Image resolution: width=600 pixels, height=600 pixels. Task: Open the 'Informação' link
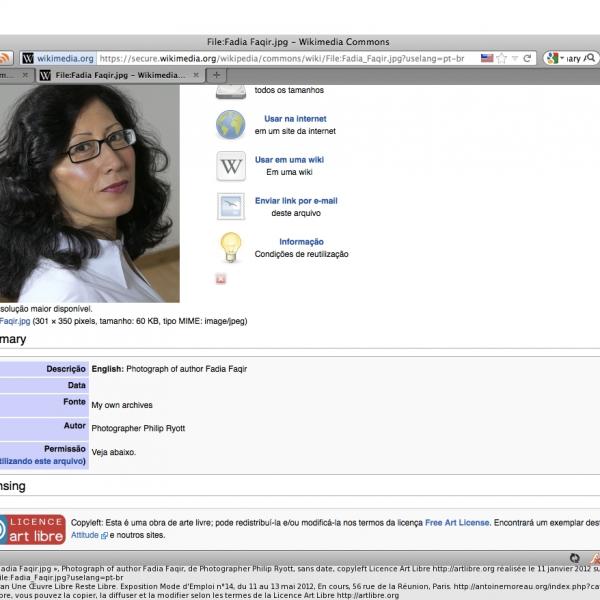[x=301, y=241]
